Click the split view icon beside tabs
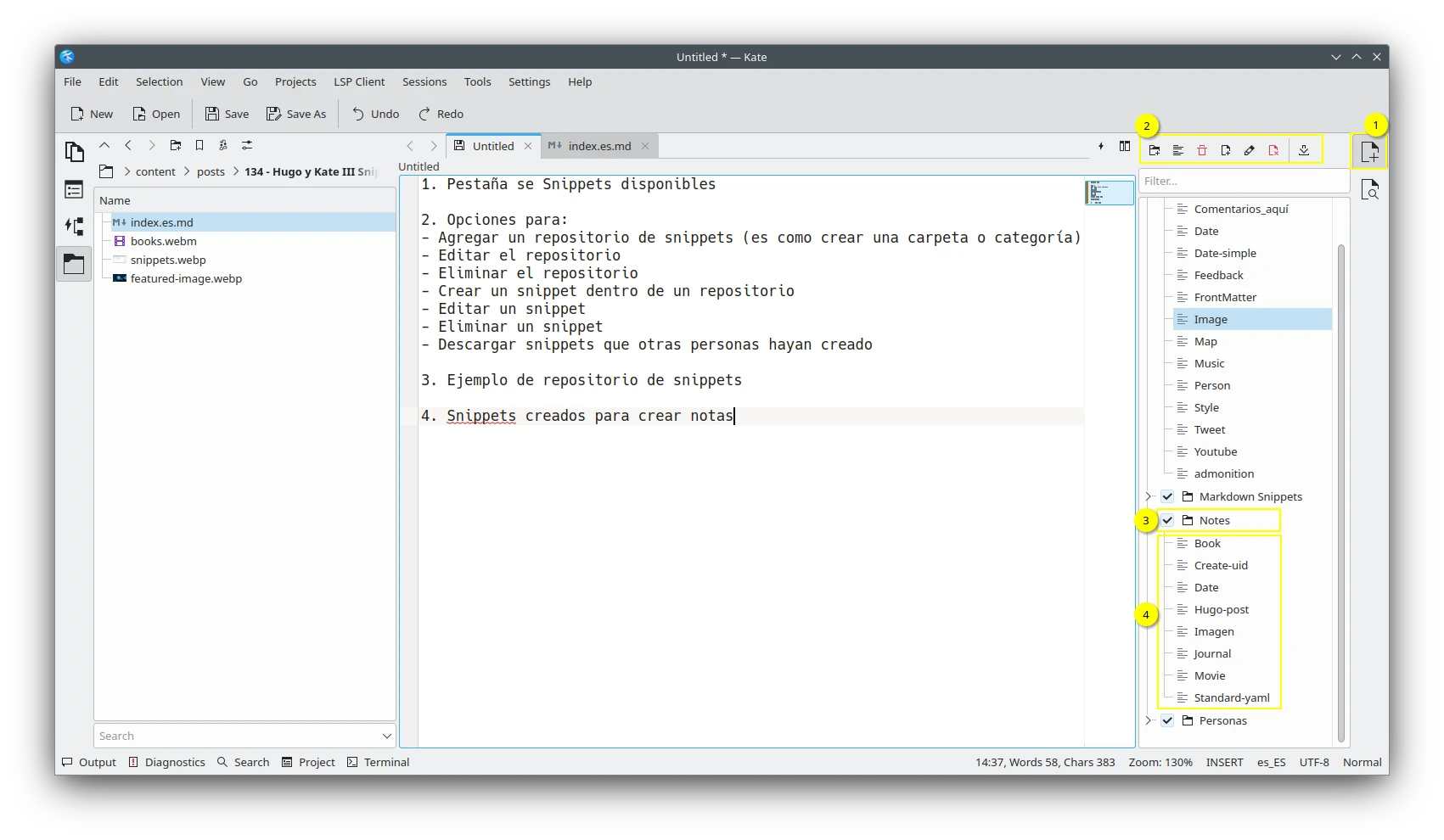The width and height of the screenshot is (1444, 840). pyautogui.click(x=1125, y=146)
